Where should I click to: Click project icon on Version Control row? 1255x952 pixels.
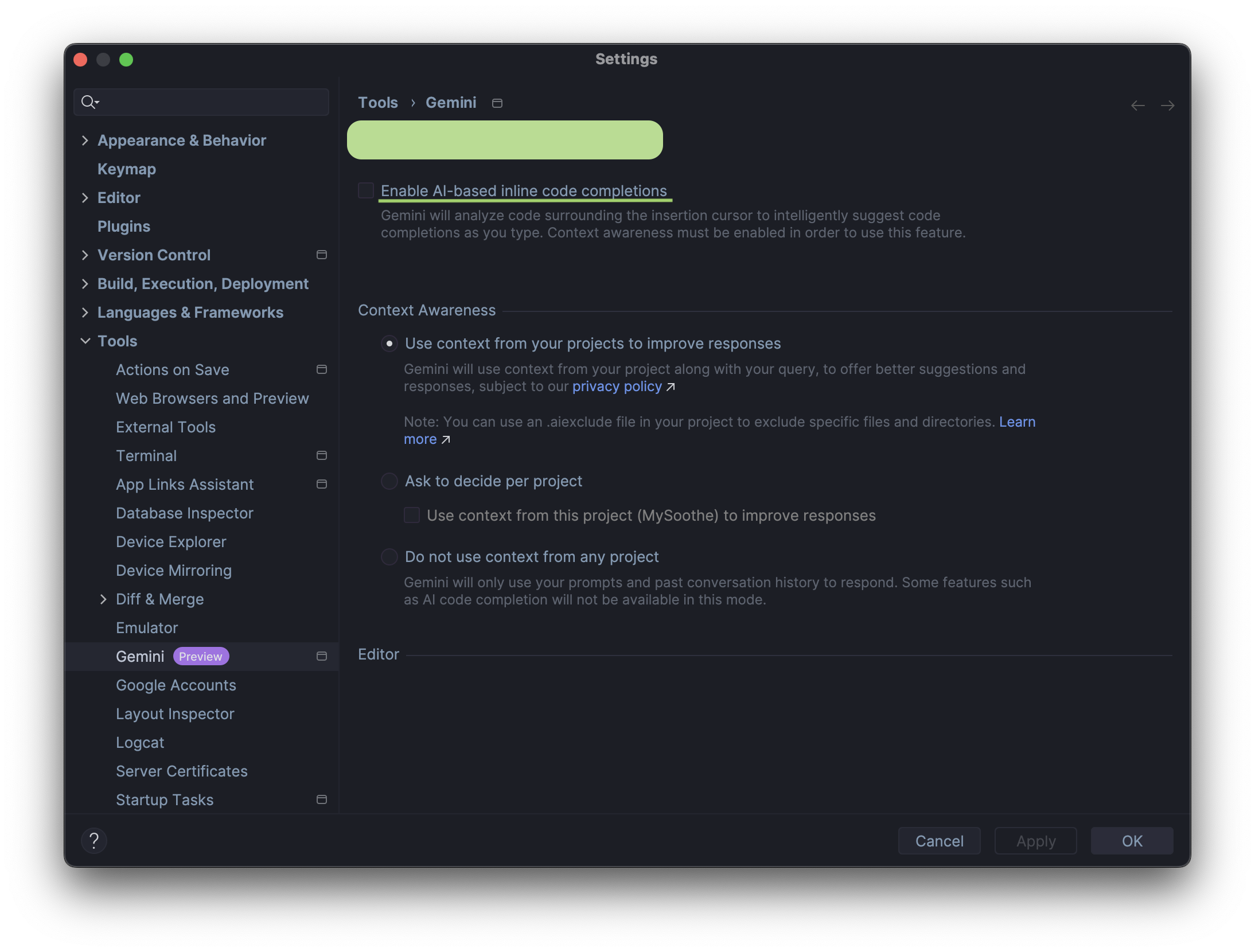coord(322,255)
